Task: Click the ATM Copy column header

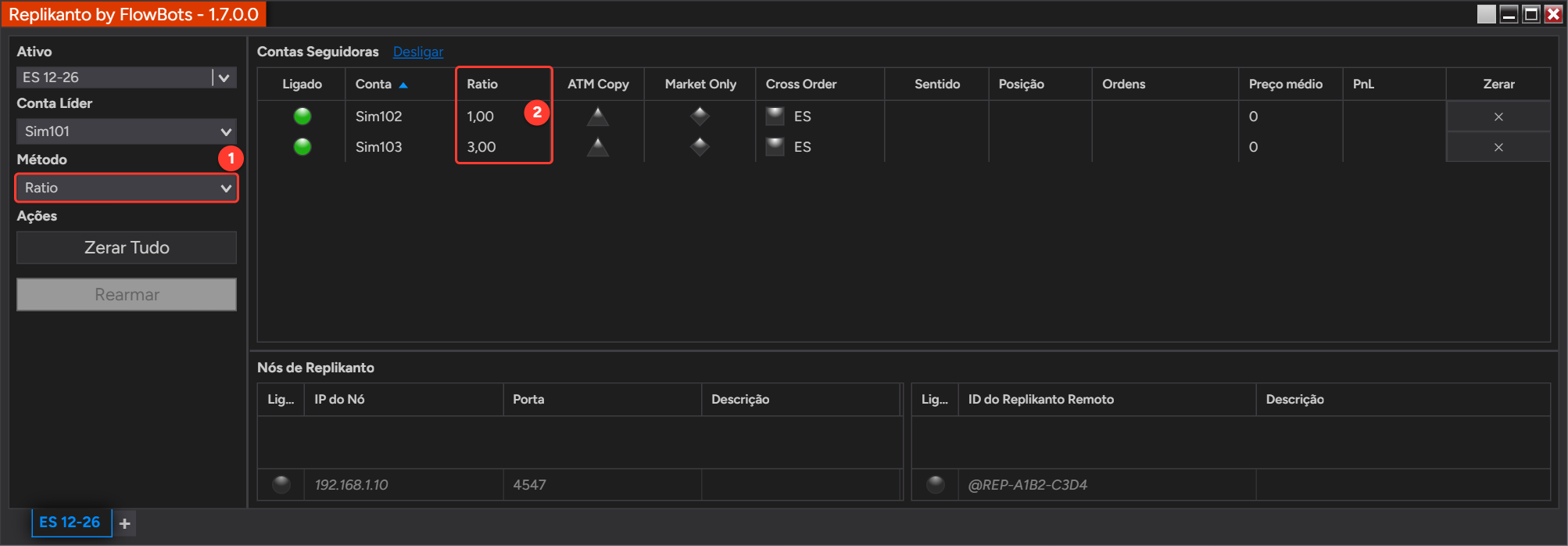Action: [598, 84]
